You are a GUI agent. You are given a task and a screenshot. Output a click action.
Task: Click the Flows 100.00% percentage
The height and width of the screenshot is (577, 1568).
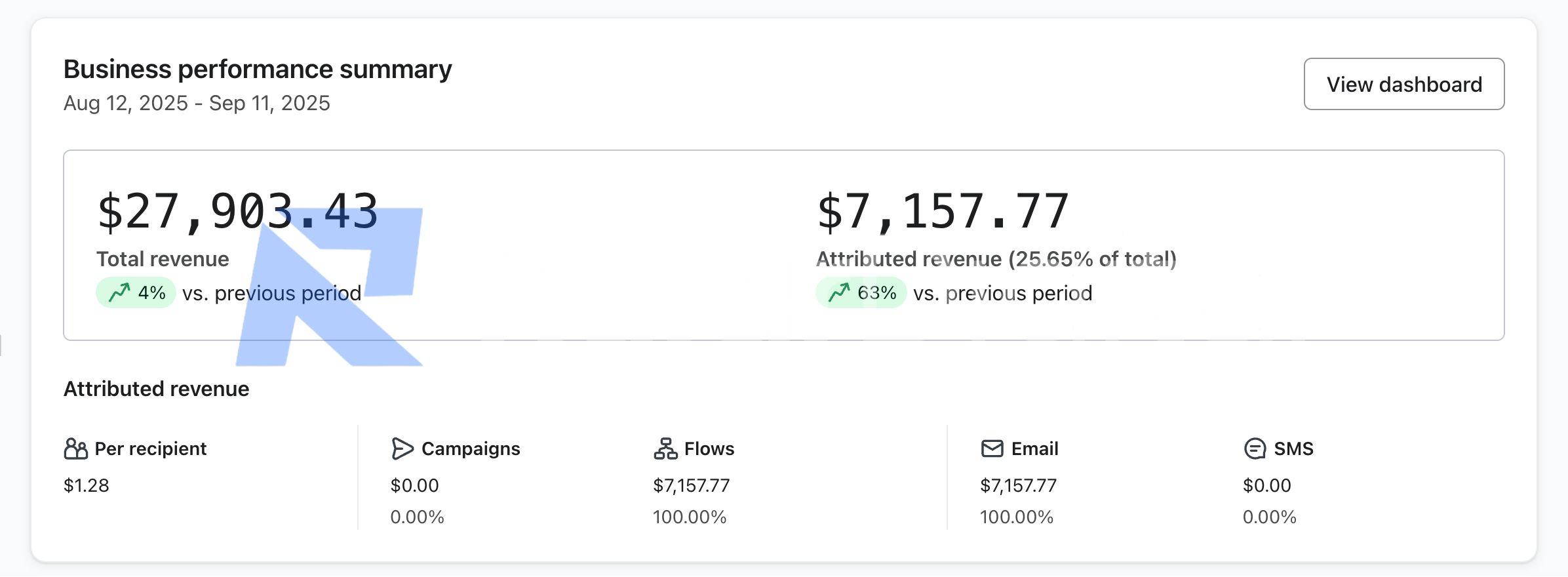coord(690,517)
